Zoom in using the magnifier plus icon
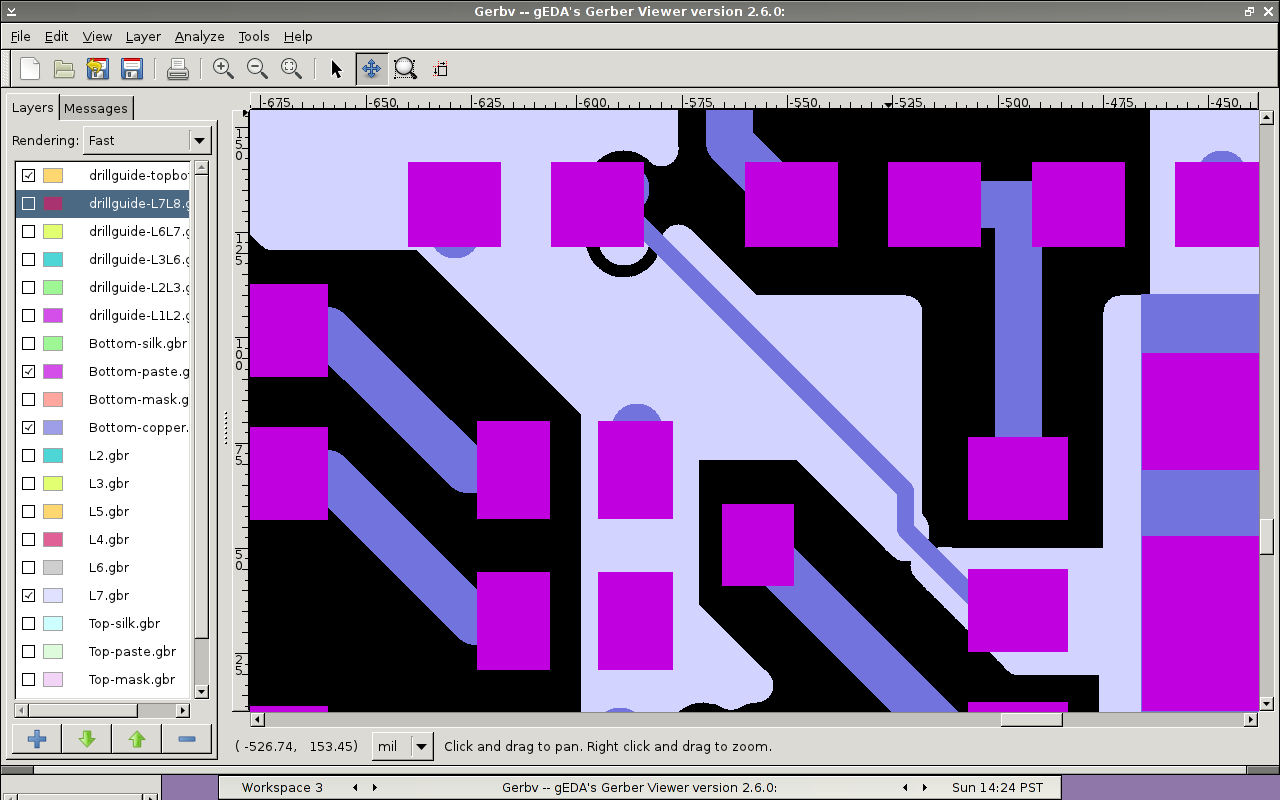The width and height of the screenshot is (1280, 800). coord(223,69)
